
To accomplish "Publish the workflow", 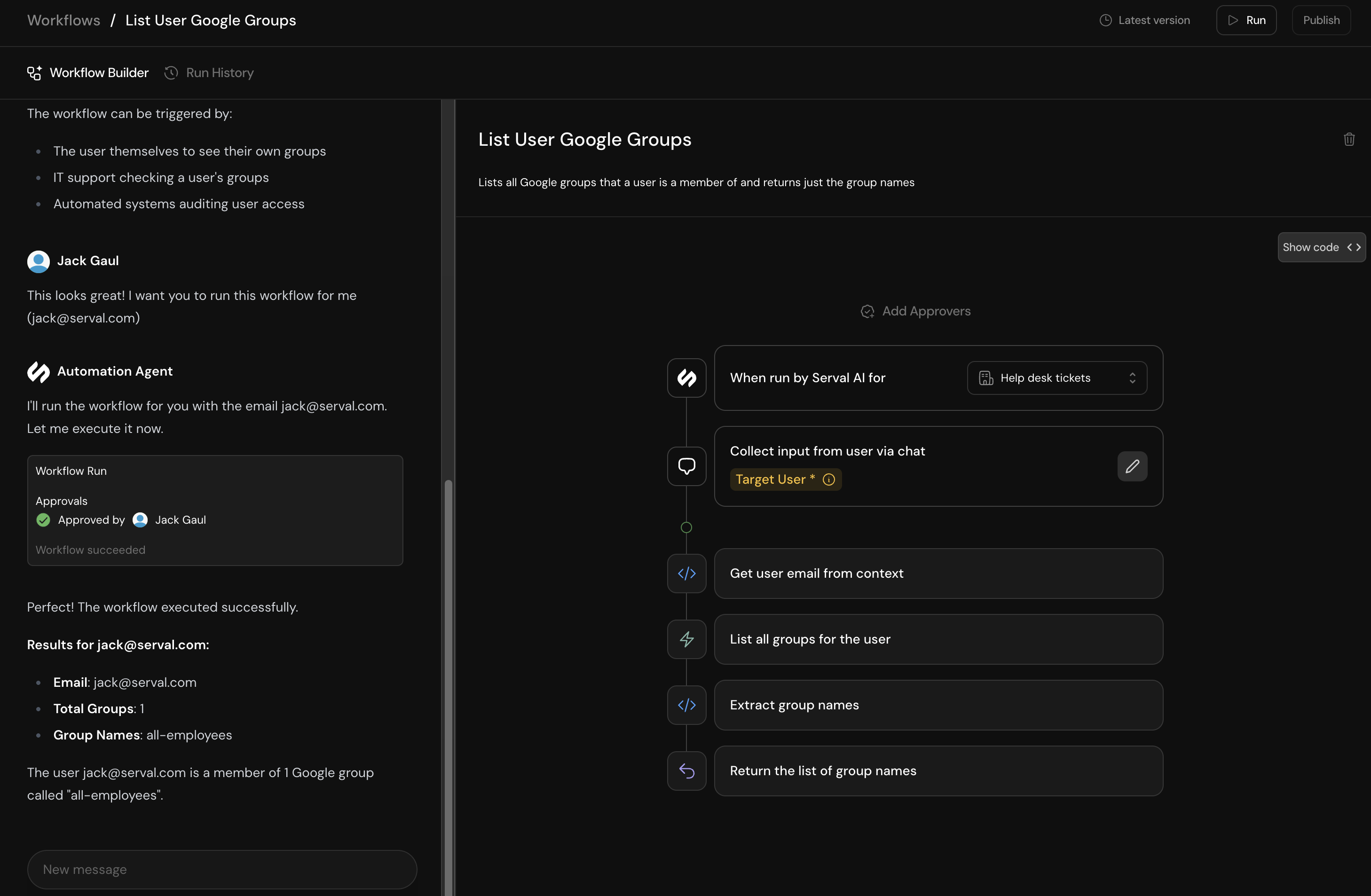I will [1321, 20].
